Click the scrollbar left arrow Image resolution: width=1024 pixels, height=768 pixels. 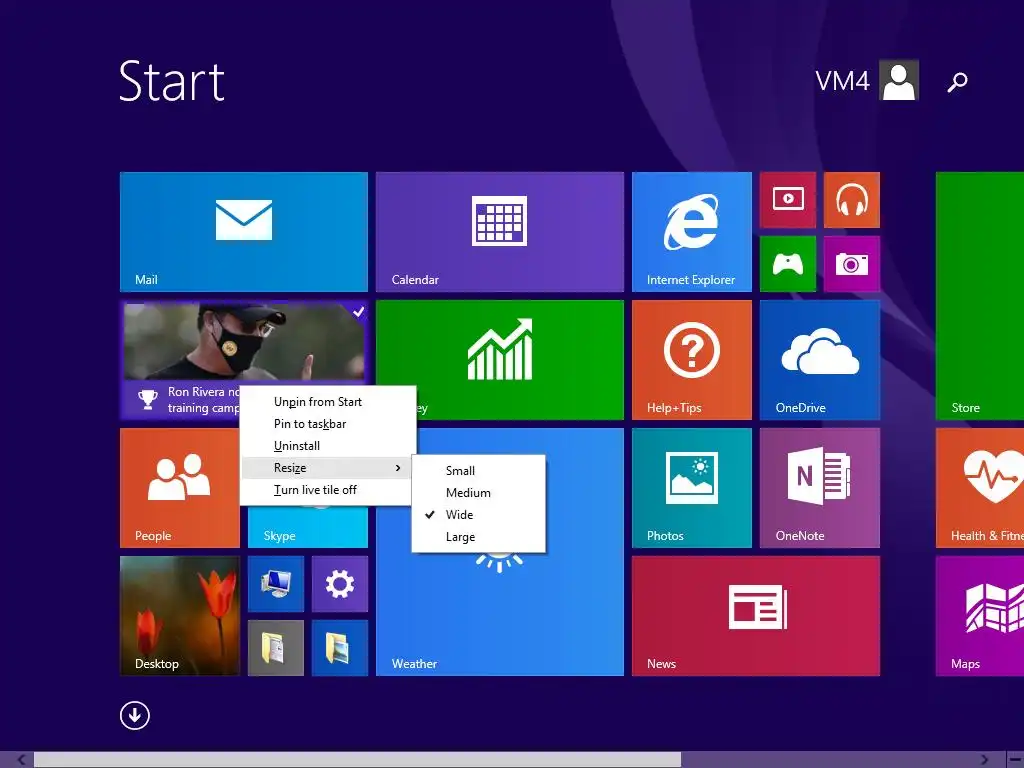tap(22, 760)
